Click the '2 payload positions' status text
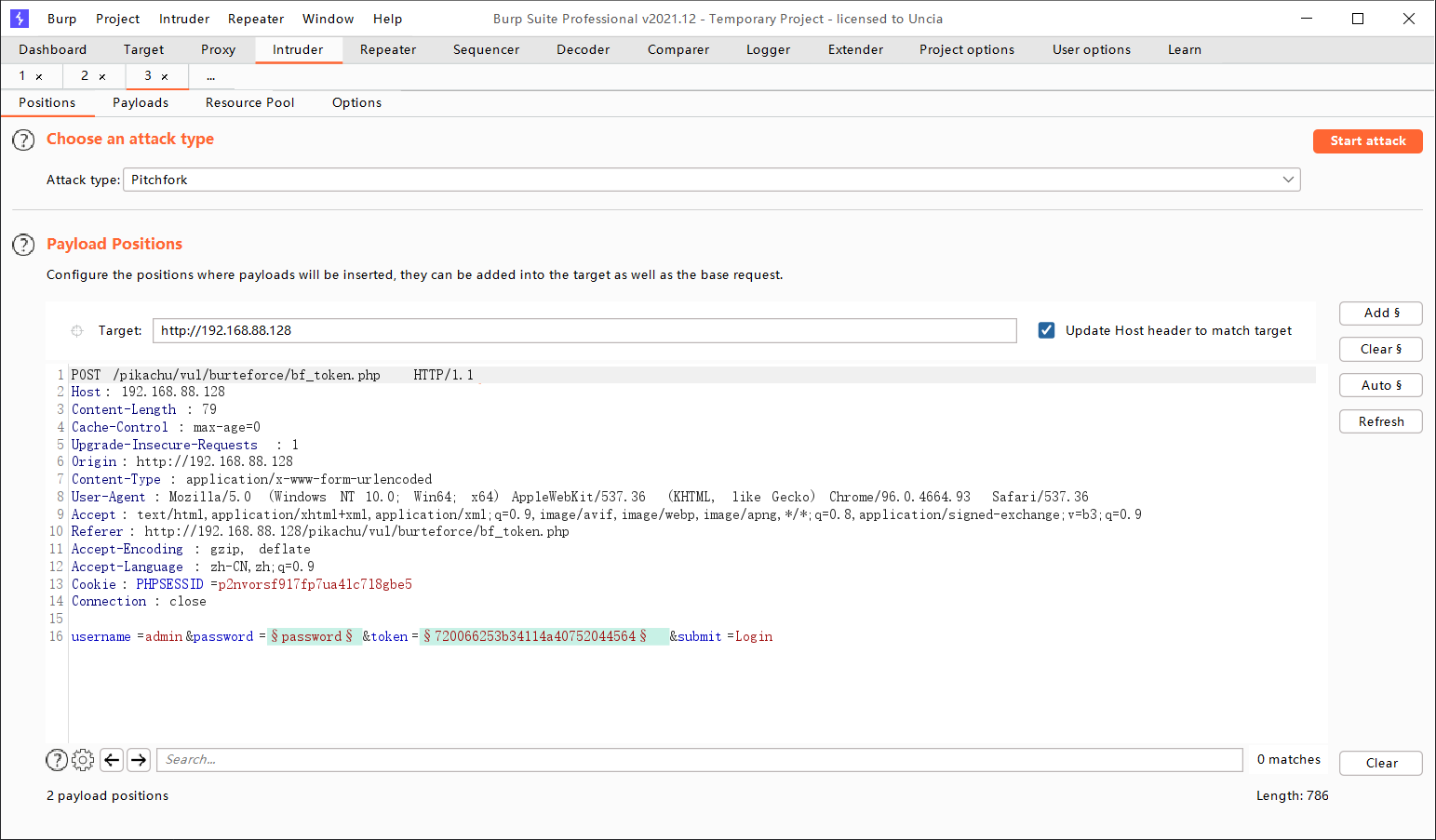This screenshot has width=1436, height=840. click(x=108, y=796)
